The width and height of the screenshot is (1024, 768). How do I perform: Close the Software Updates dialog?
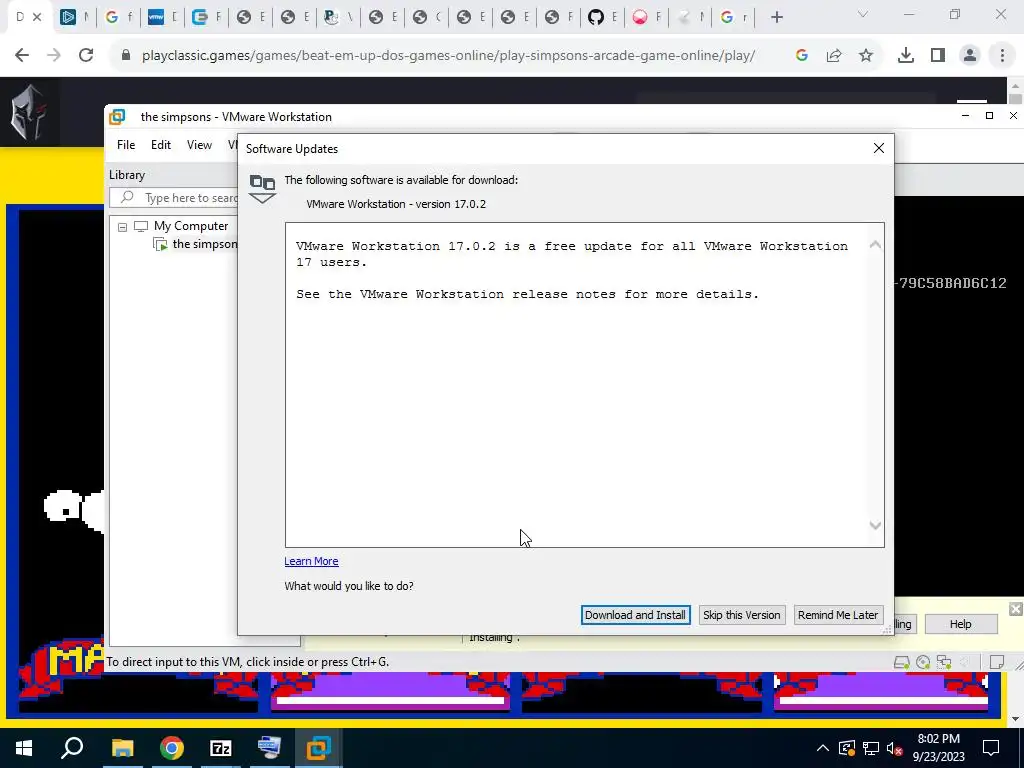(878, 148)
